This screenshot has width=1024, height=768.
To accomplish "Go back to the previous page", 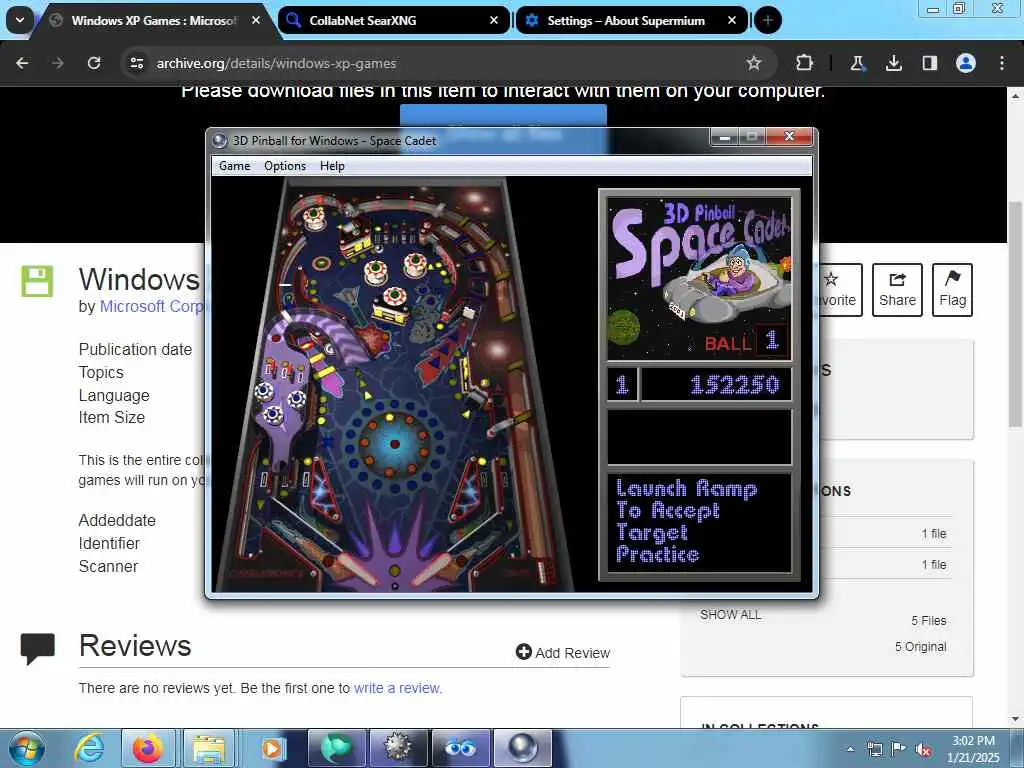I will (22, 63).
